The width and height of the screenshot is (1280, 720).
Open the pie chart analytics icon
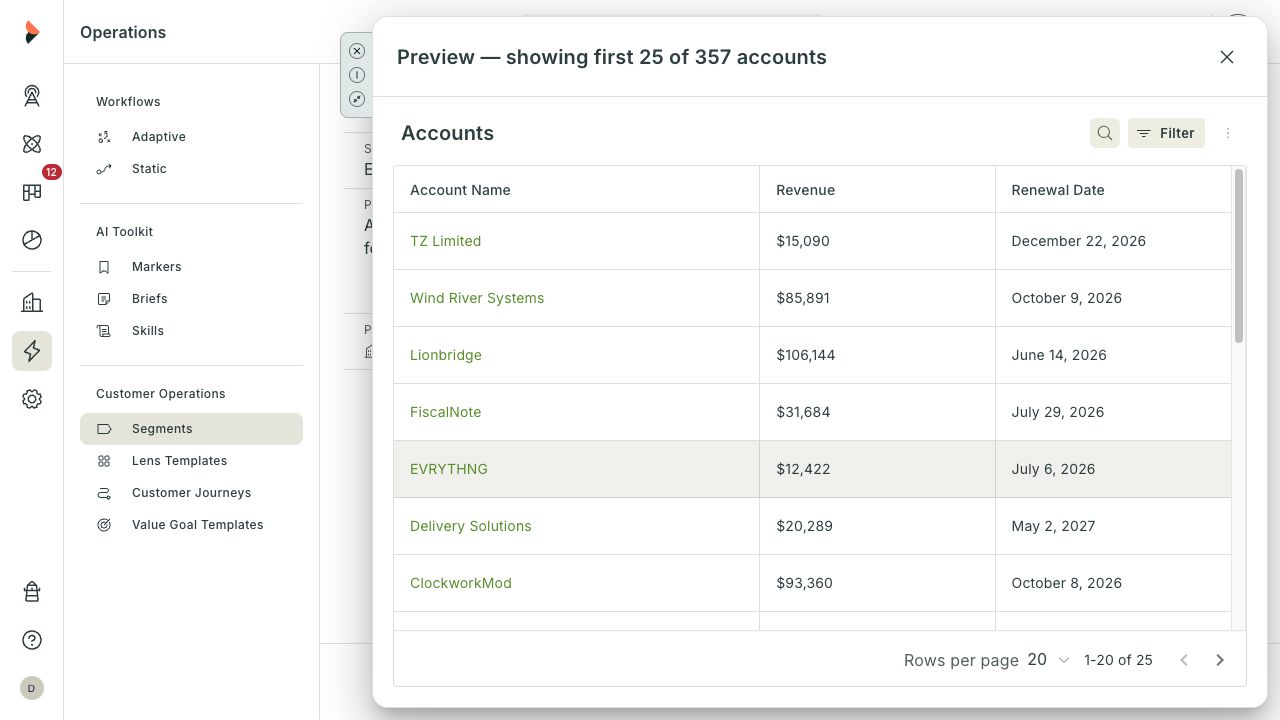[32, 240]
